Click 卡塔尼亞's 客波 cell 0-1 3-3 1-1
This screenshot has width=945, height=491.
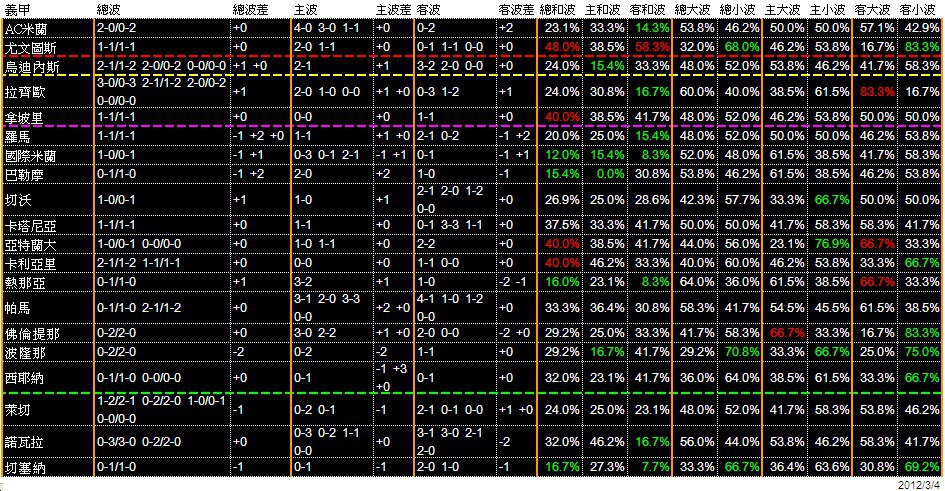(450, 225)
